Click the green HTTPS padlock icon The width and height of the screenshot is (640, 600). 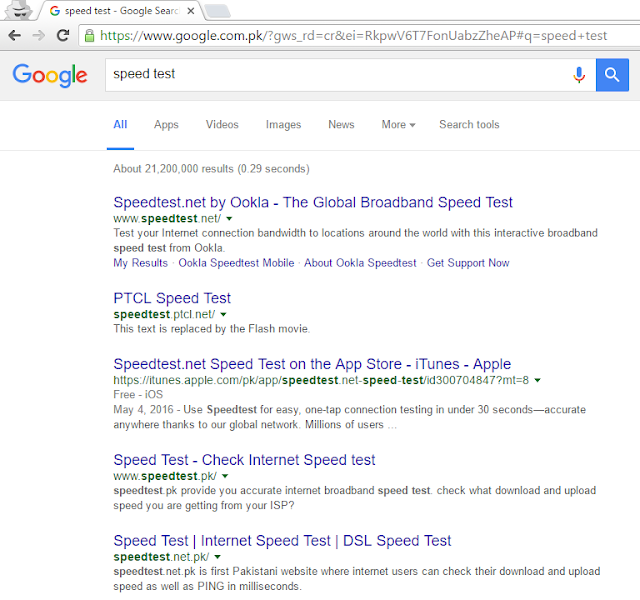[x=89, y=36]
